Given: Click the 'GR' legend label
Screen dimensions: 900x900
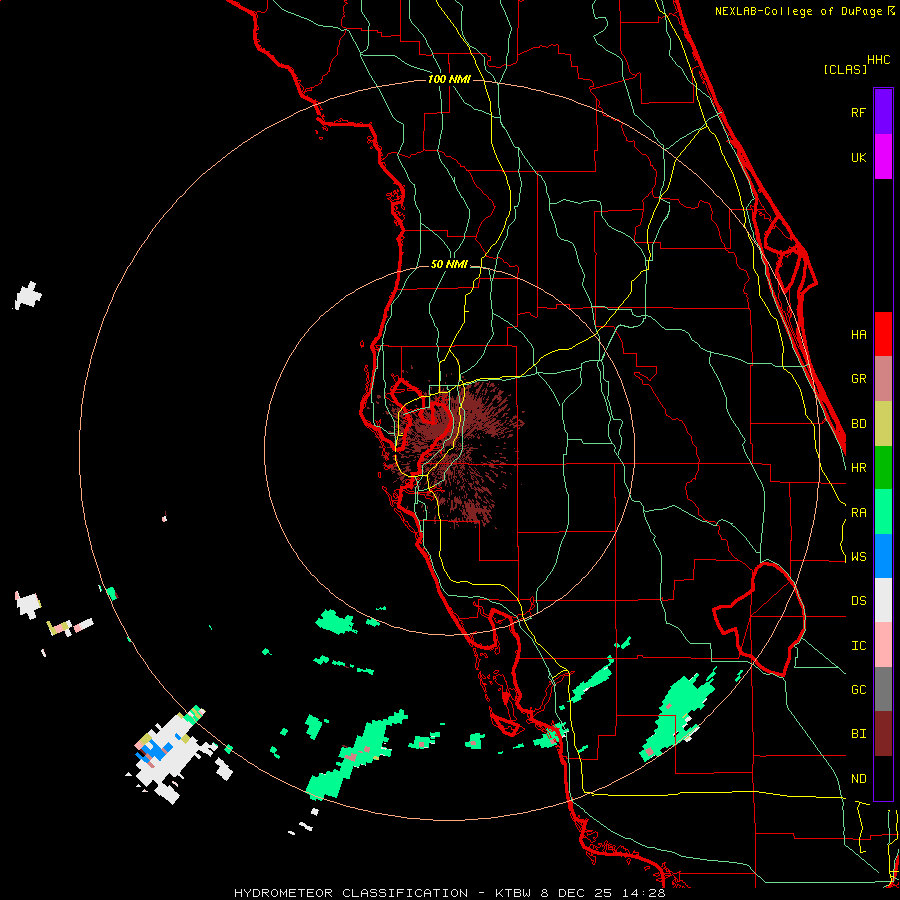Looking at the screenshot, I should tap(858, 379).
